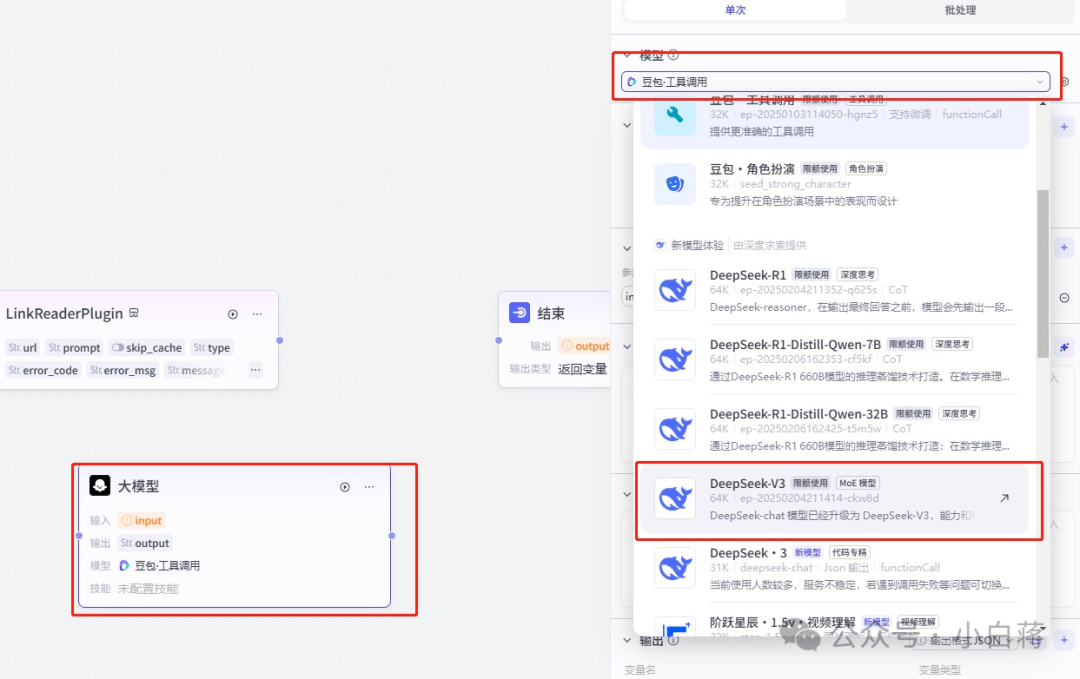The image size is (1080, 679).
Task: Click the info icon next to 模型
Action: [674, 55]
